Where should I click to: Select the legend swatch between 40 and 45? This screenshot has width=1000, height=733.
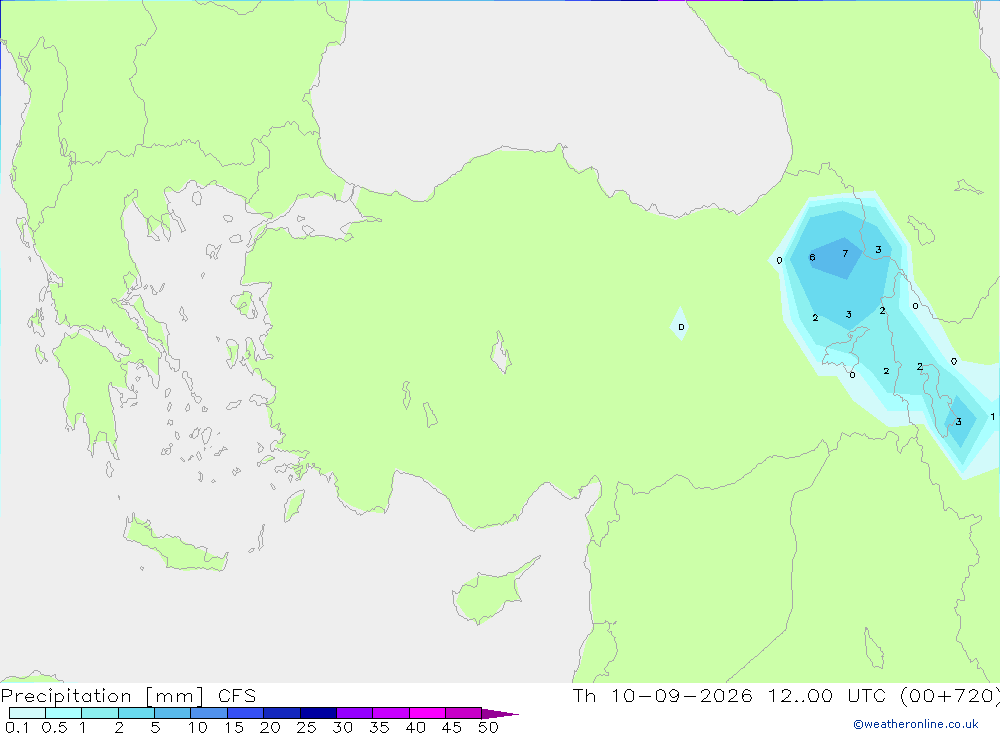[427, 713]
